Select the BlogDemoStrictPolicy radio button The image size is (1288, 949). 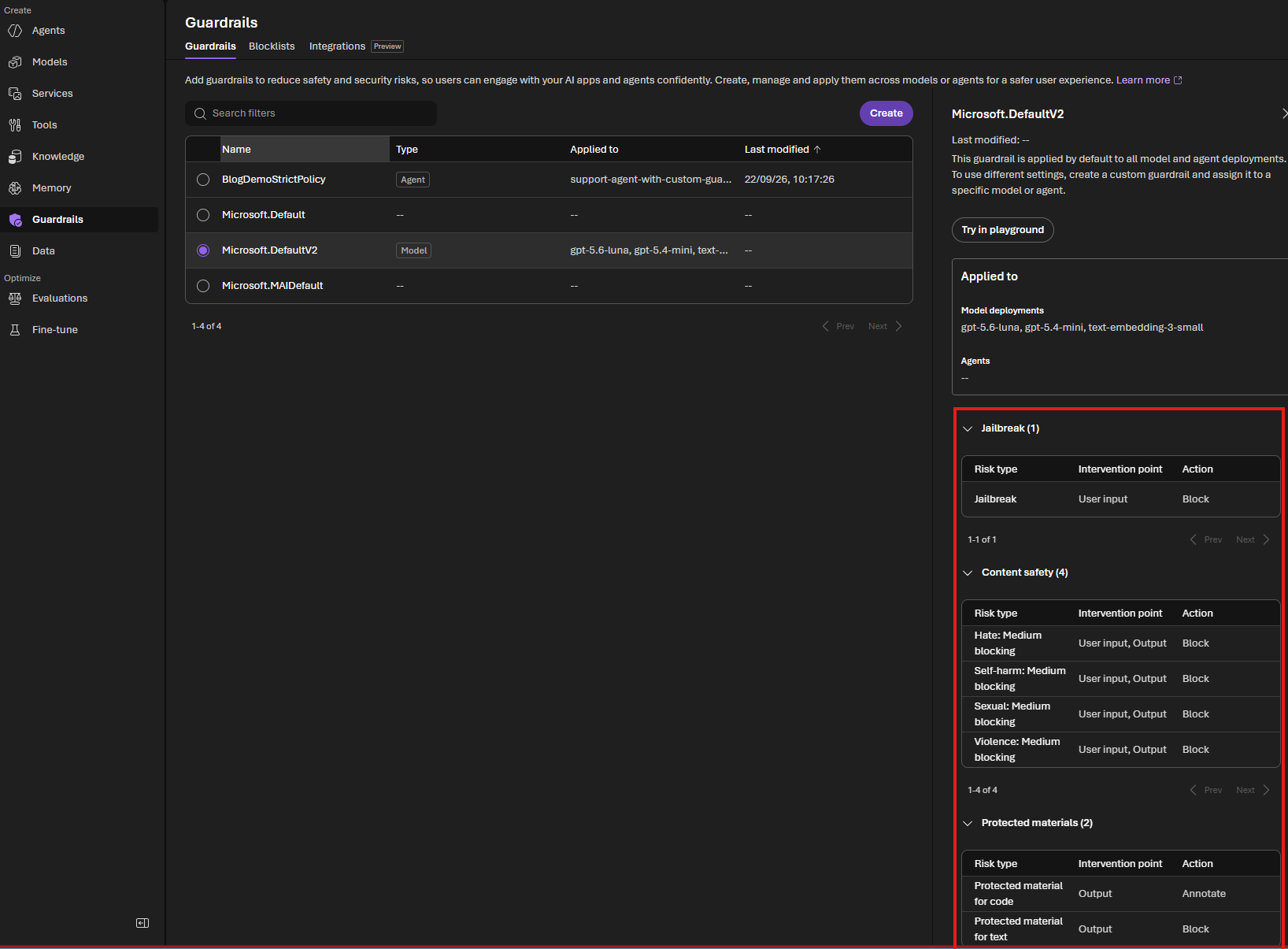pyautogui.click(x=203, y=180)
